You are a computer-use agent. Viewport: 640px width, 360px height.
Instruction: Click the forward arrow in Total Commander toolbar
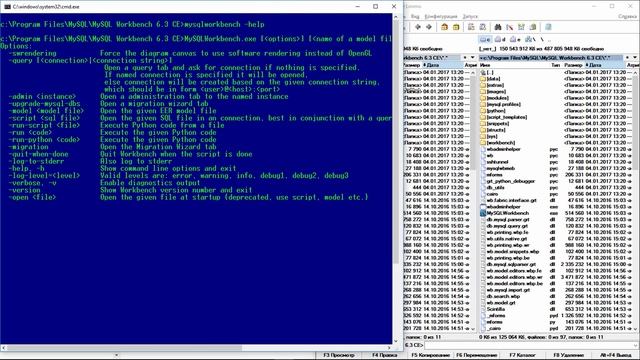(429, 27)
